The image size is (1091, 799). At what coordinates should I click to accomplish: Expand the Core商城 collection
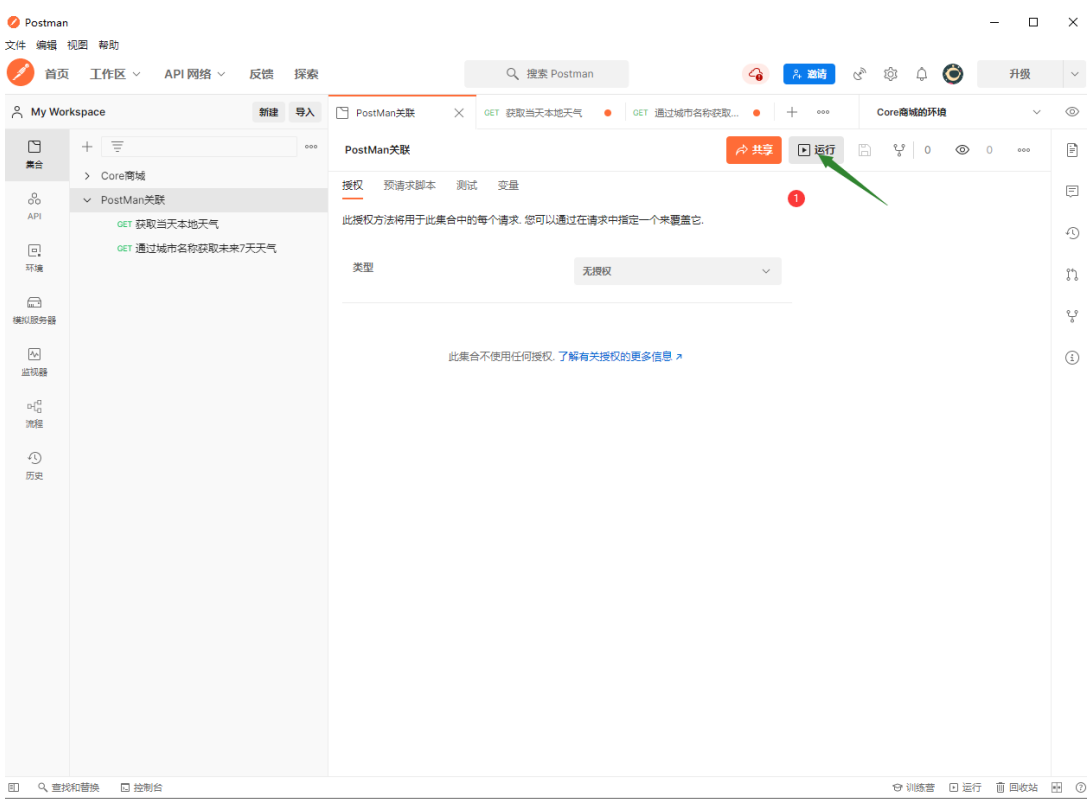[87, 176]
